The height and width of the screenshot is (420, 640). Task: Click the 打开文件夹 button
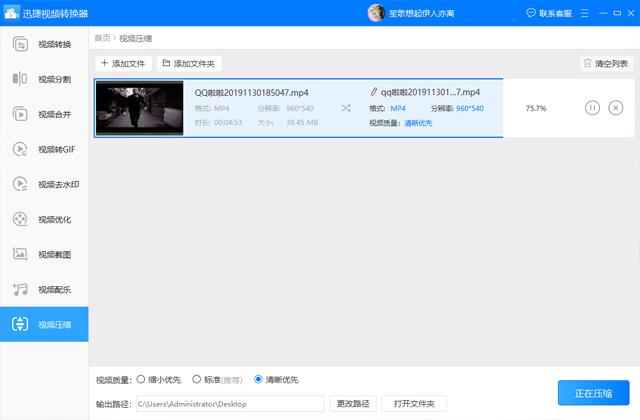(x=414, y=404)
